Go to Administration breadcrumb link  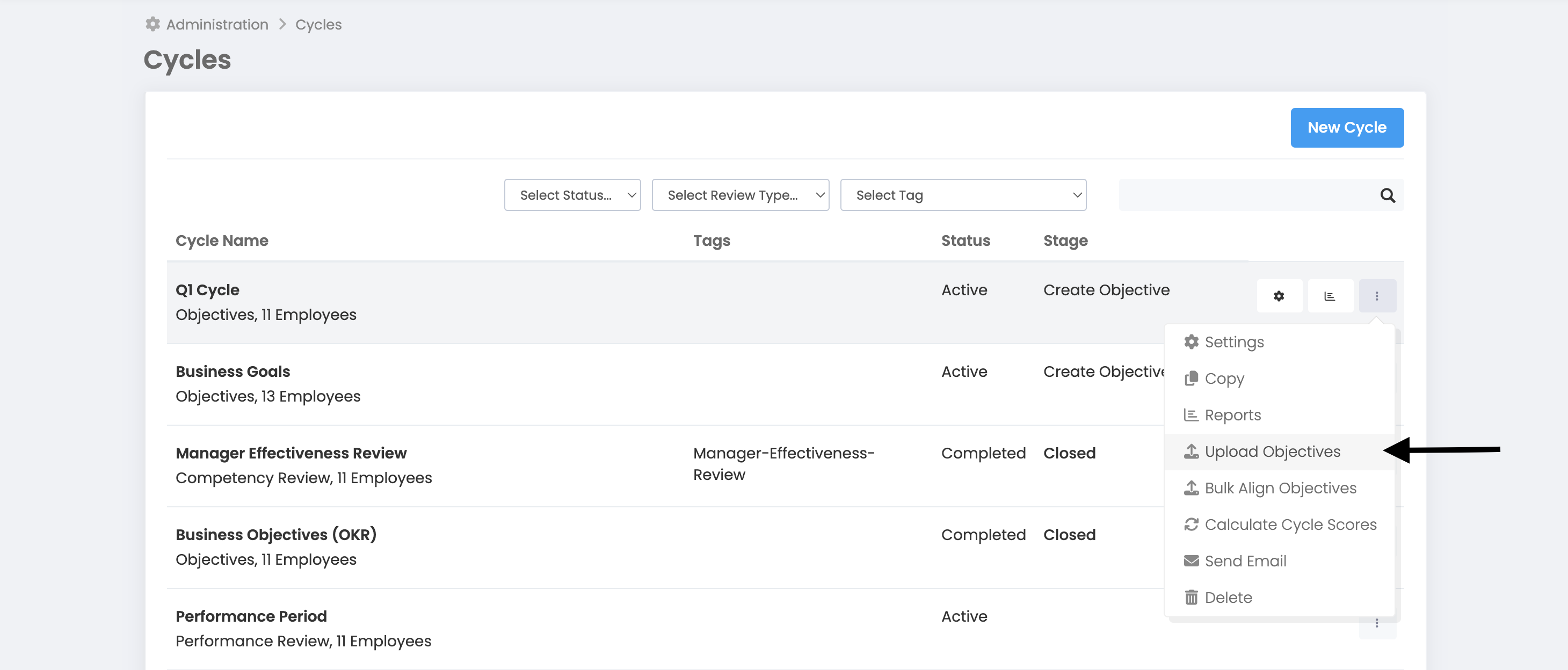coord(217,24)
